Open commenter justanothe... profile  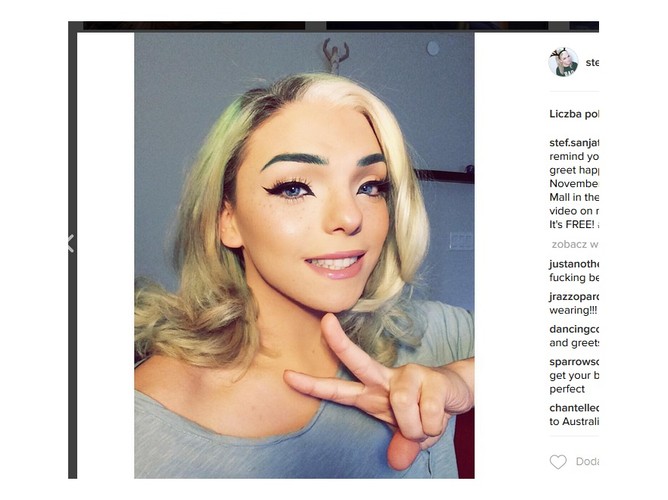574,264
